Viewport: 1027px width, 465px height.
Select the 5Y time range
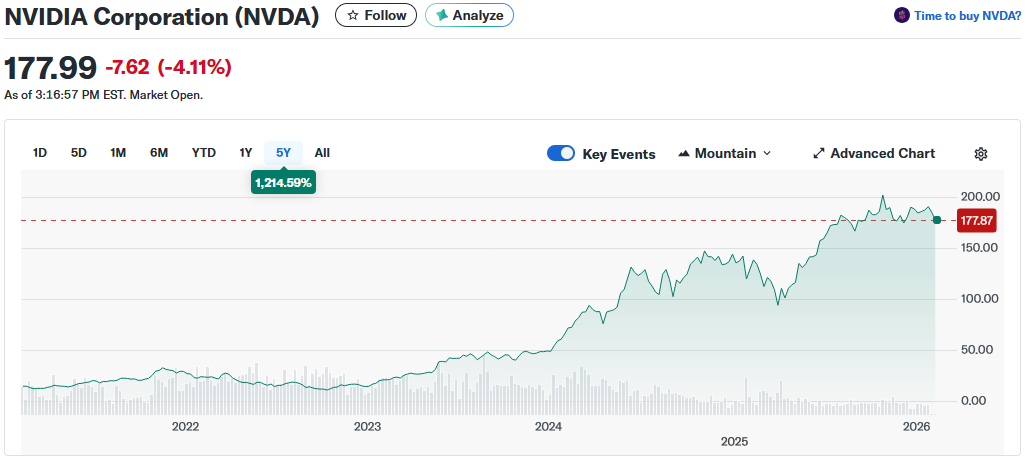[284, 153]
